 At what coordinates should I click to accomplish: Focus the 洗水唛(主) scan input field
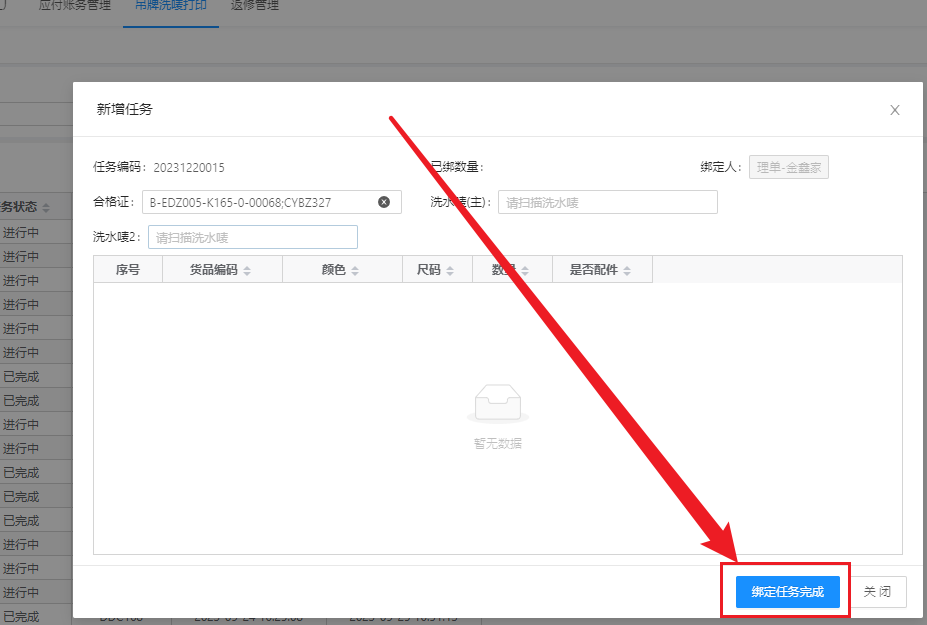click(607, 202)
